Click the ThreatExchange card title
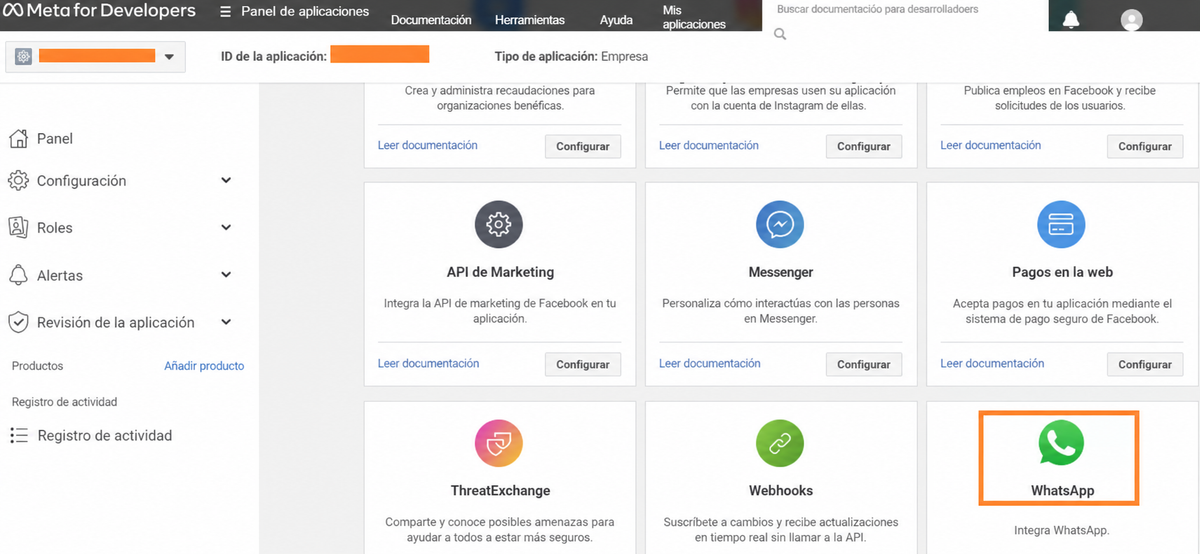 point(500,491)
